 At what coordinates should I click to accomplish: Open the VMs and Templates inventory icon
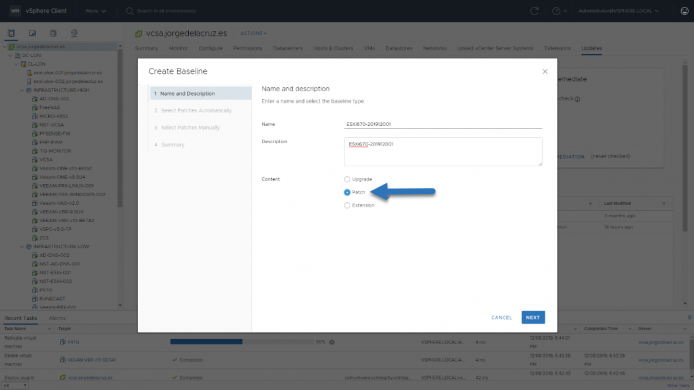(32, 33)
